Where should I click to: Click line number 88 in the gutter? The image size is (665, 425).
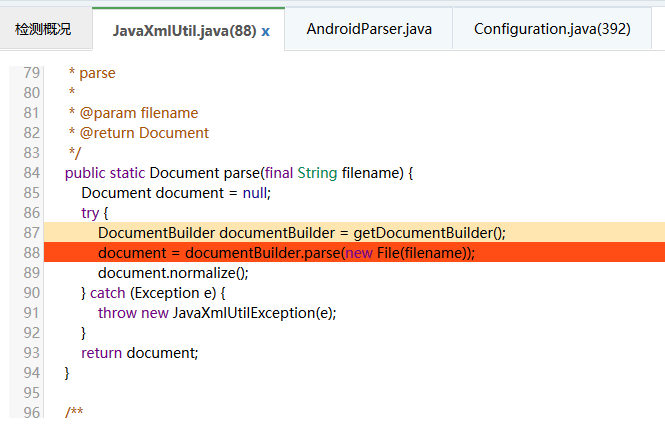coord(32,253)
